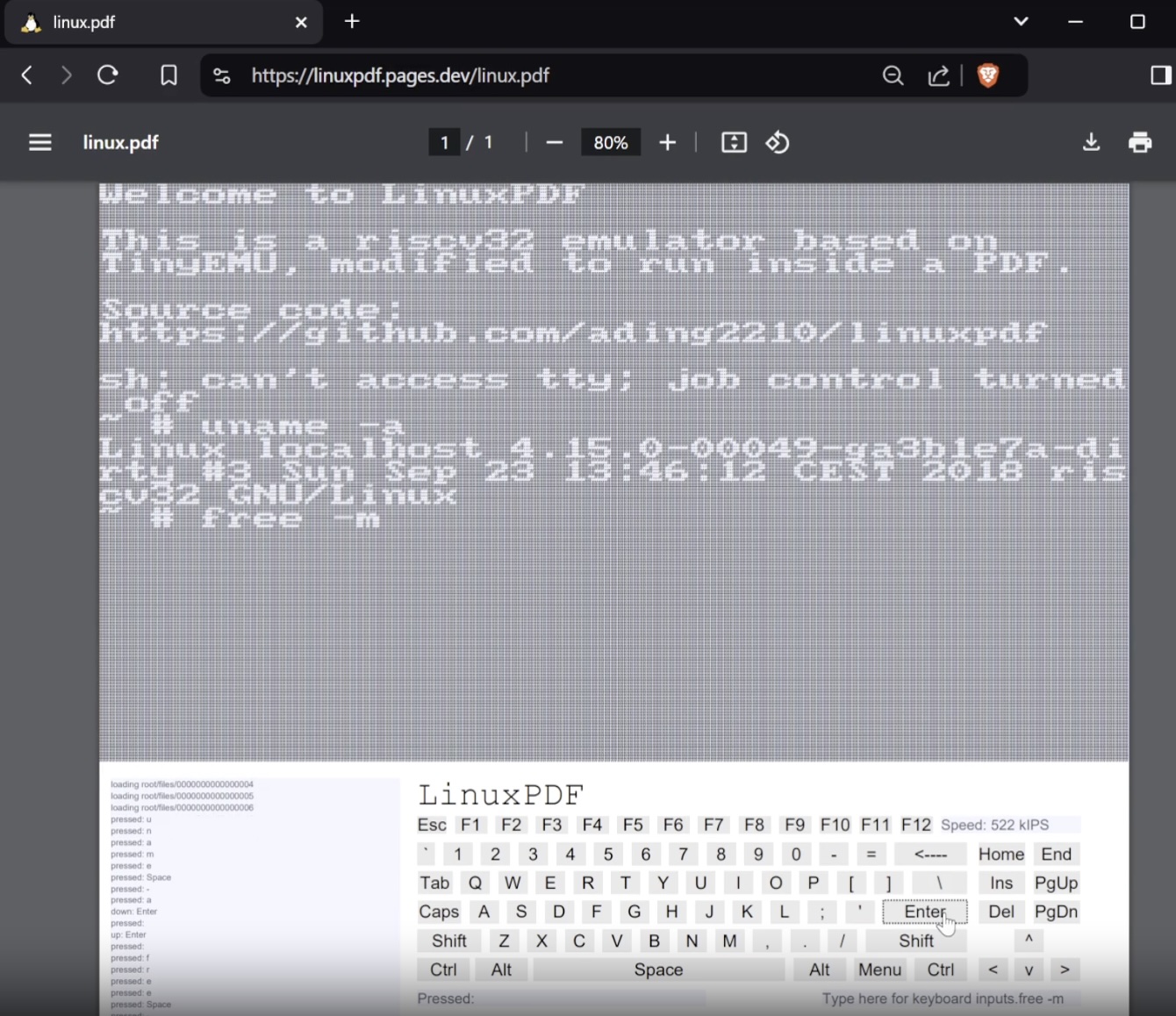Share this page link
Screen dimensions: 1176x1016
coord(938,75)
